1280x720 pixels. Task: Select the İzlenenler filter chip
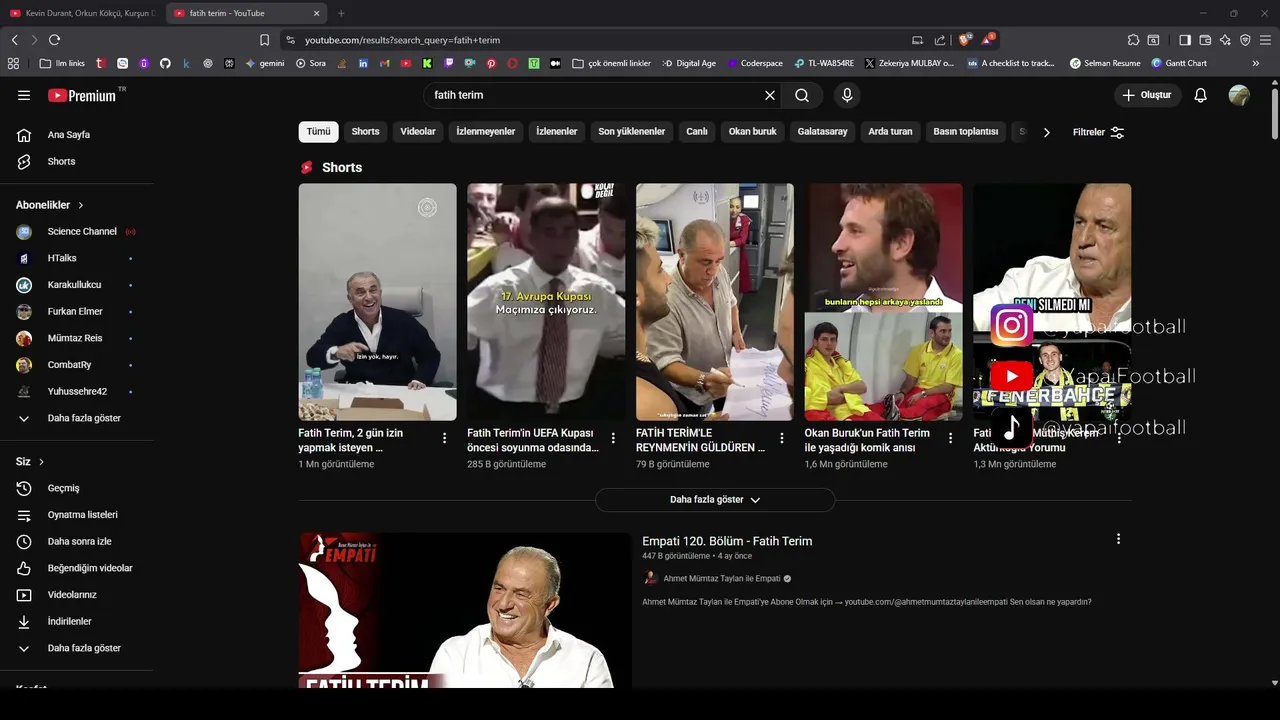pyautogui.click(x=557, y=131)
